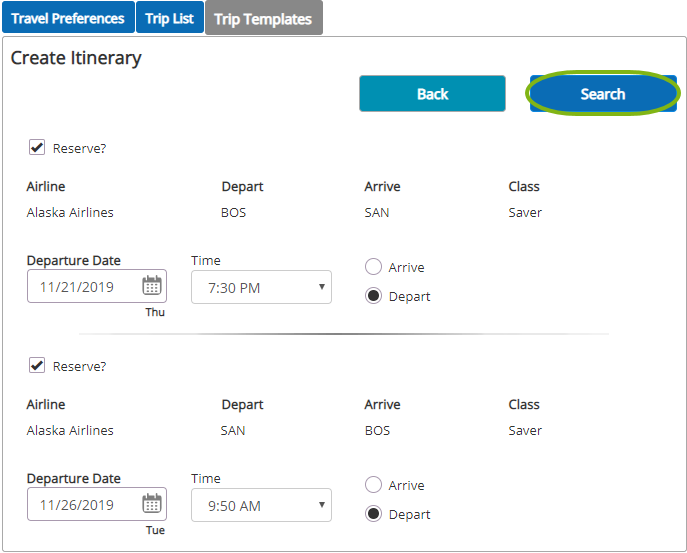Switch to Travel Preferences tab
The height and width of the screenshot is (553, 687).
tap(68, 18)
